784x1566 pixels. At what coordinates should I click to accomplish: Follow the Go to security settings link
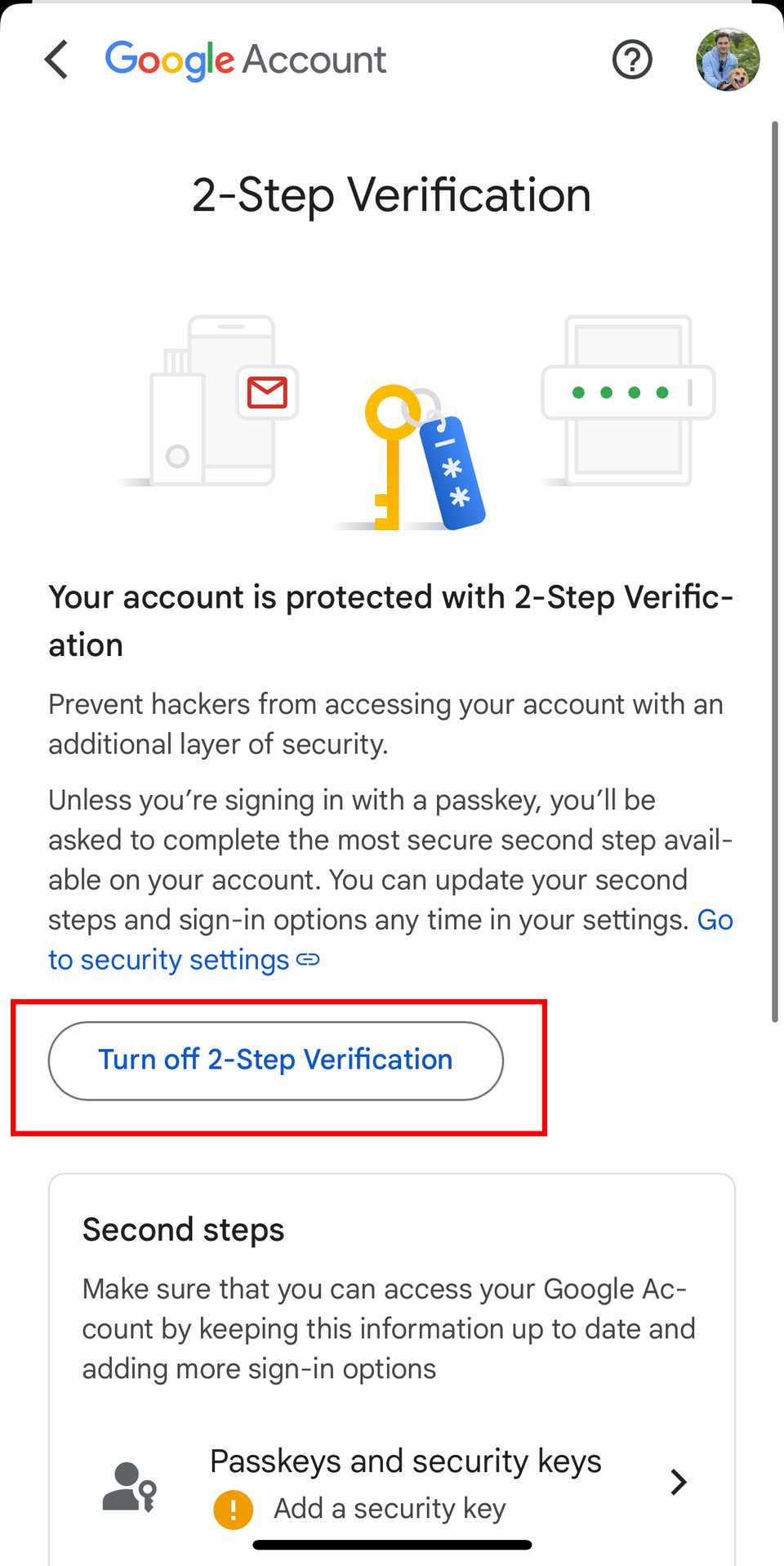[x=168, y=959]
